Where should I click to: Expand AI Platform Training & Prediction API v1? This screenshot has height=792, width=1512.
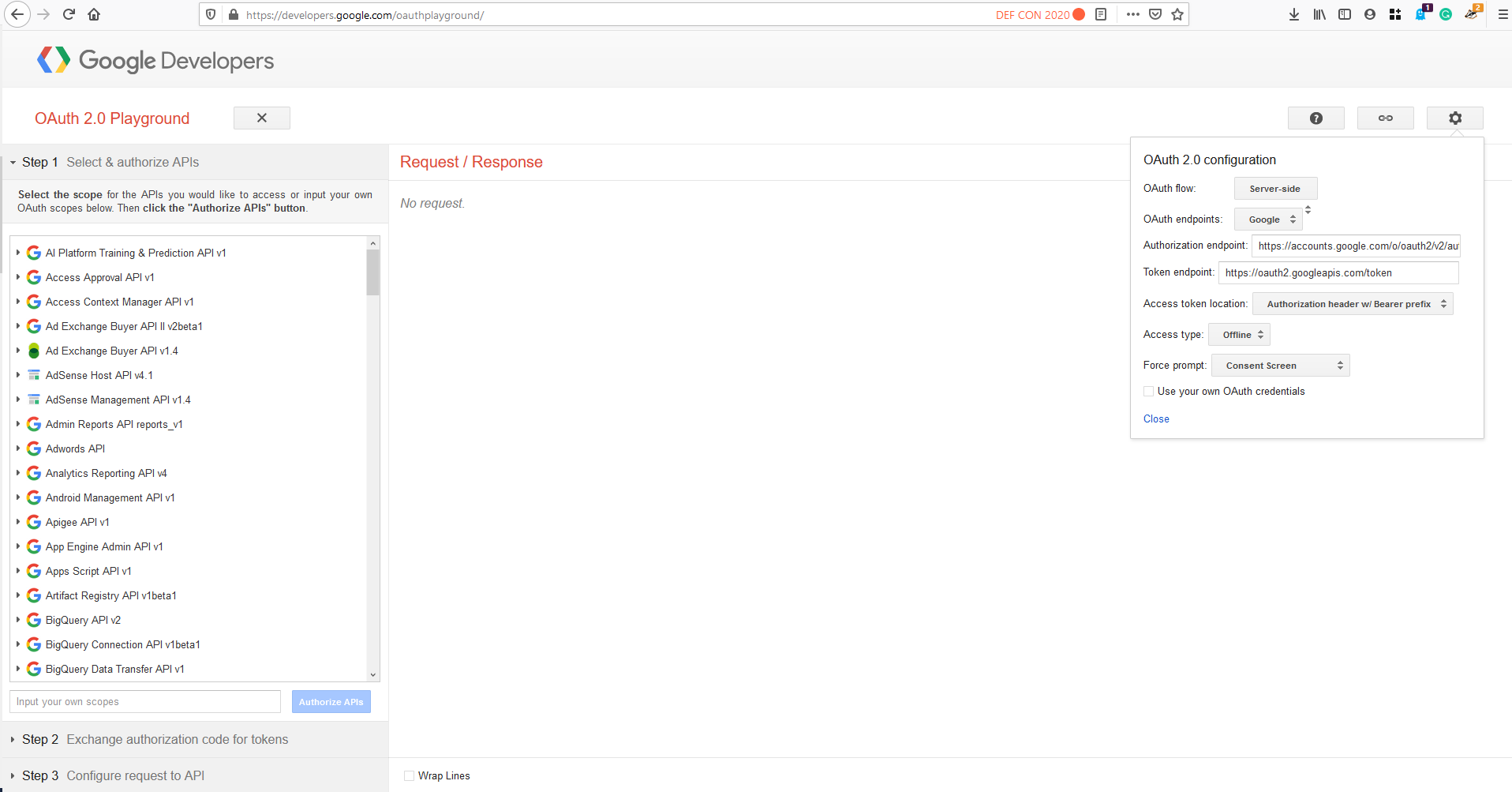18,253
